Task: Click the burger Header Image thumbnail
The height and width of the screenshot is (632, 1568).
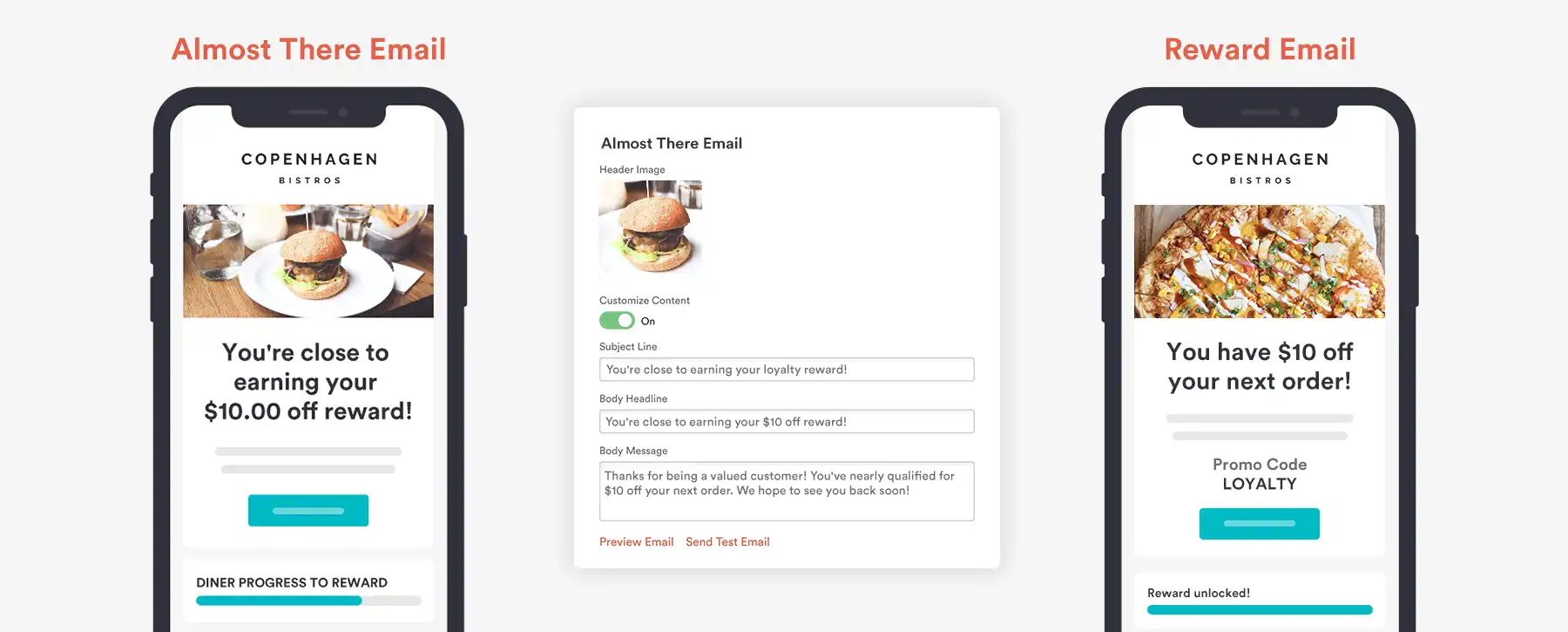Action: tap(650, 229)
